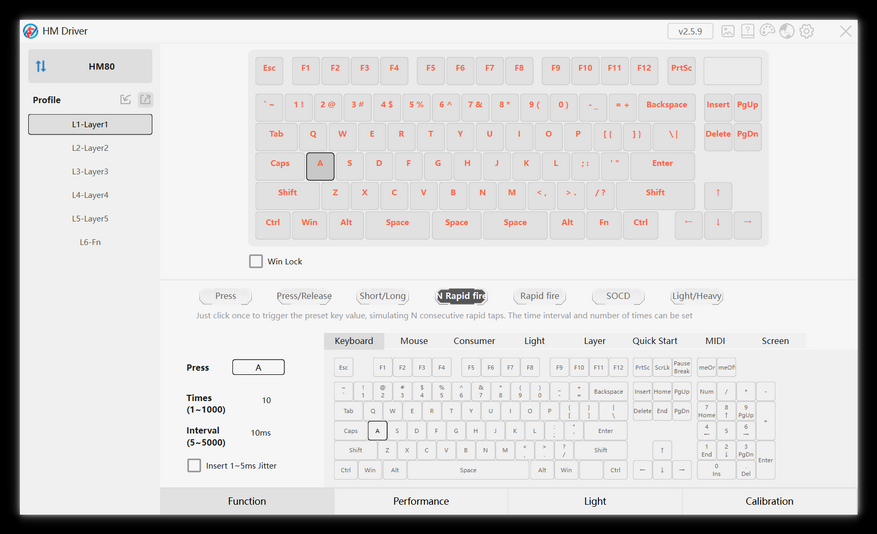Toggle the Win Lock checkbox

point(256,261)
